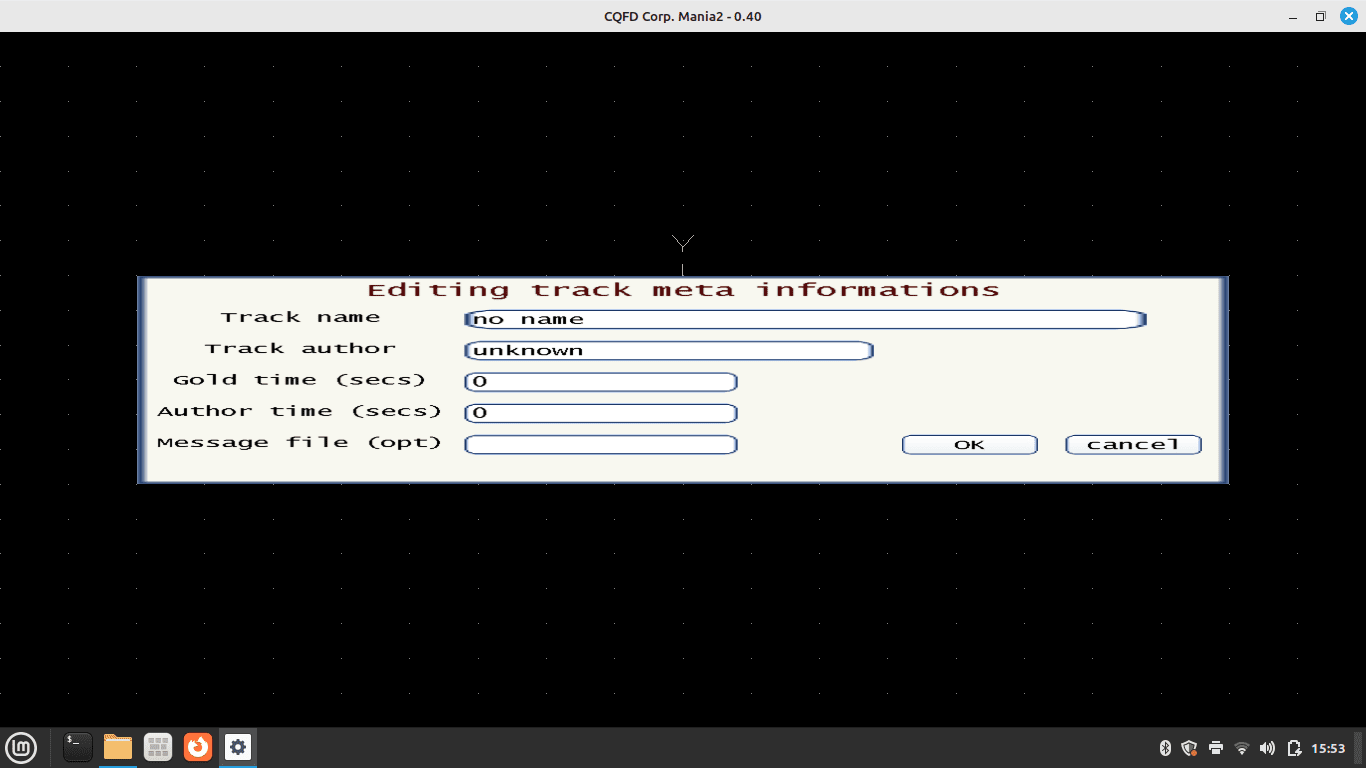This screenshot has width=1366, height=768.
Task: Click the Message file (opt) field
Action: click(x=601, y=445)
